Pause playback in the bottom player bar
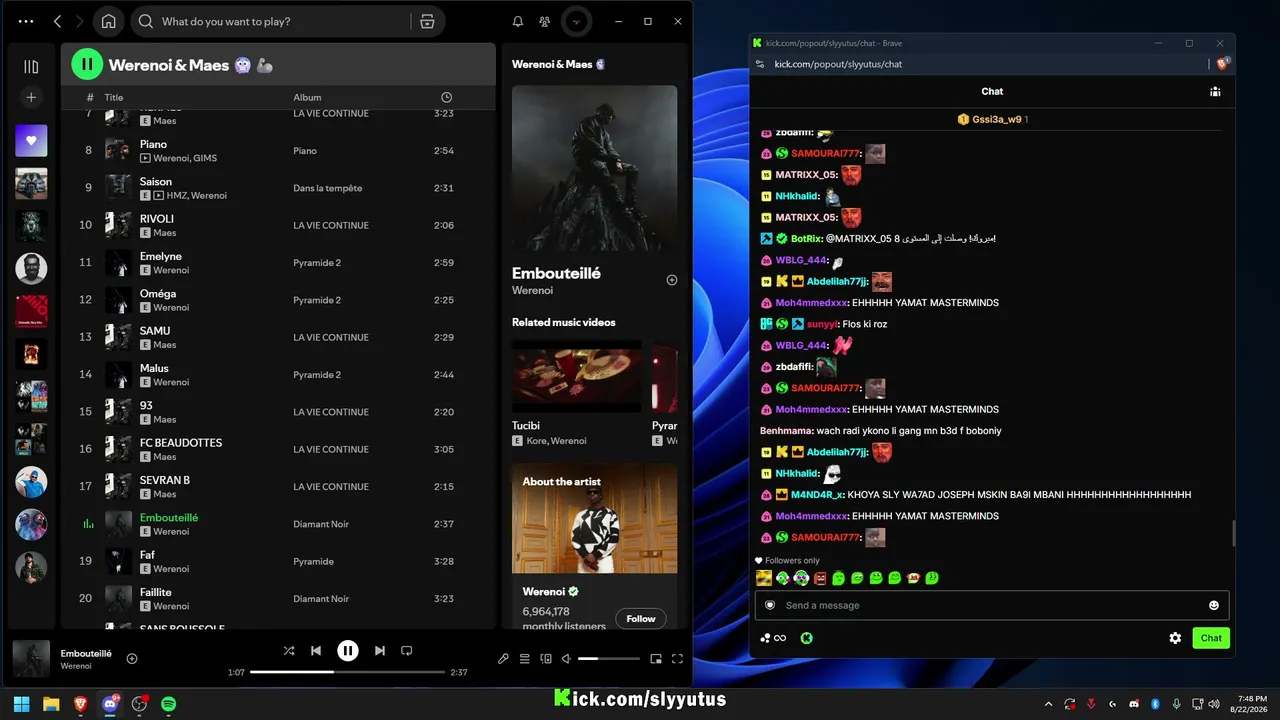Viewport: 1280px width, 720px height. 348,651
